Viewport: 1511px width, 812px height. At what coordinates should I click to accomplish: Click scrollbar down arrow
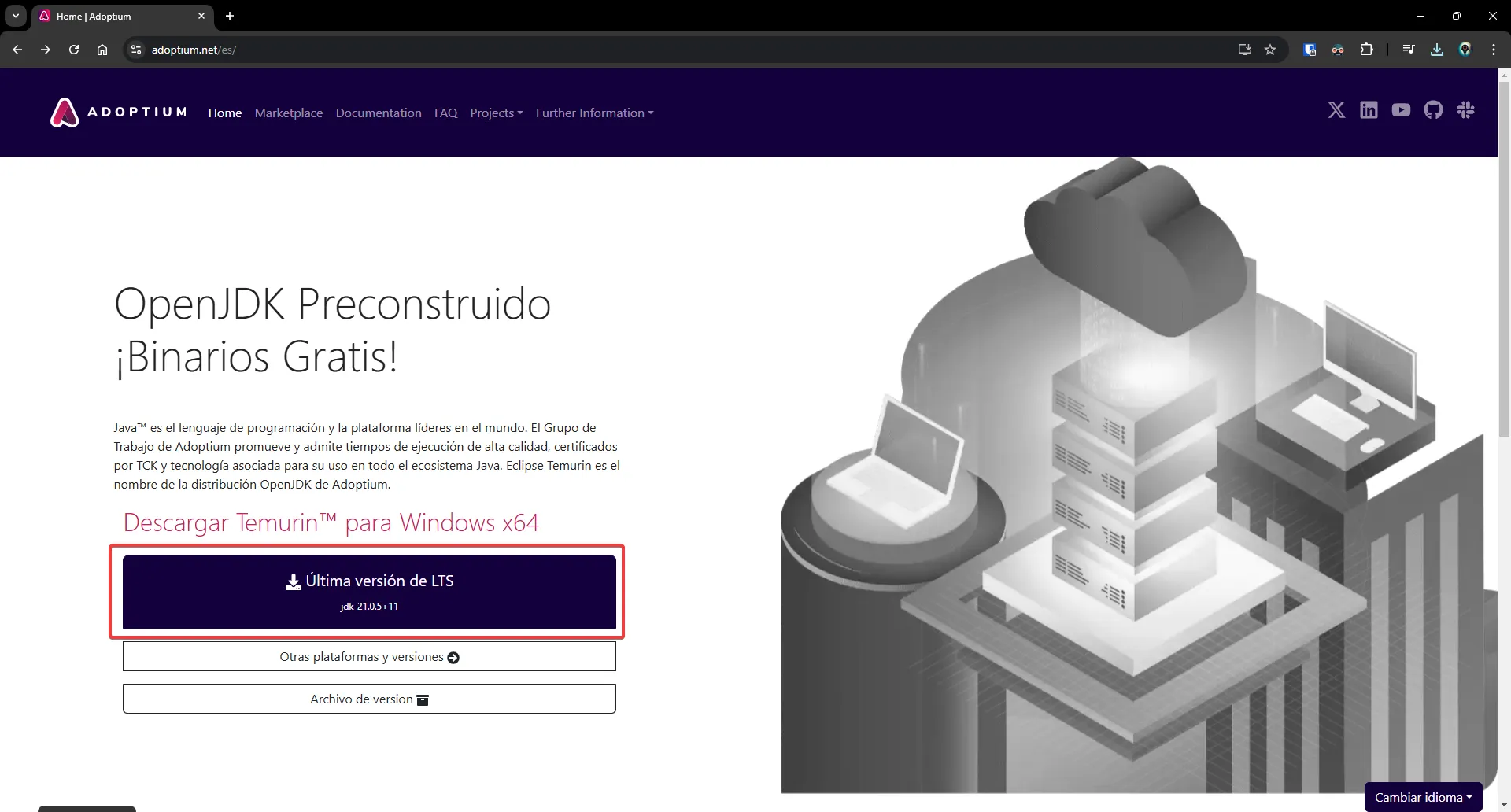(x=1504, y=805)
